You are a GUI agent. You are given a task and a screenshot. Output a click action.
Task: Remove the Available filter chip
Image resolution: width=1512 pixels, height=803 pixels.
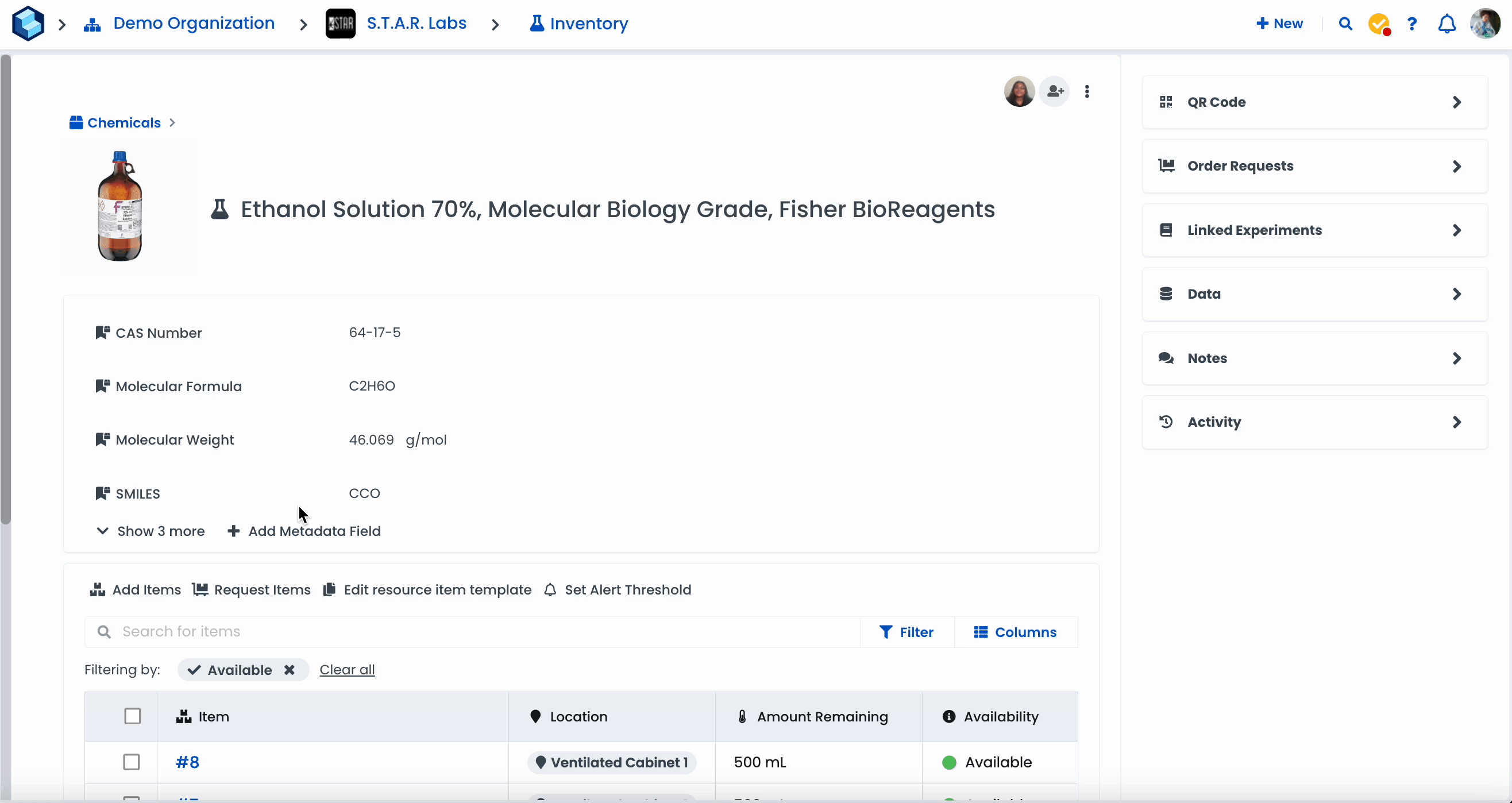point(290,670)
